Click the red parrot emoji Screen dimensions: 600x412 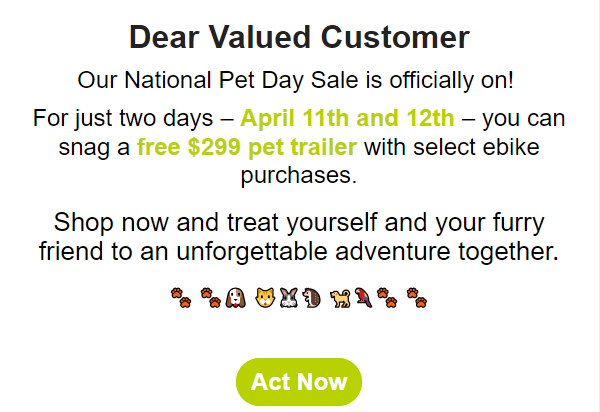pyautogui.click(x=363, y=298)
